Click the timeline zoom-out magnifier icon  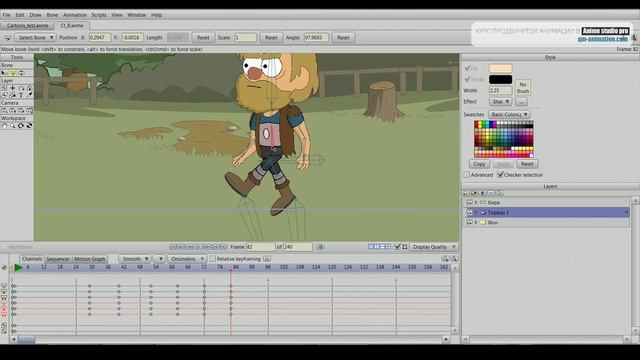click(454, 259)
